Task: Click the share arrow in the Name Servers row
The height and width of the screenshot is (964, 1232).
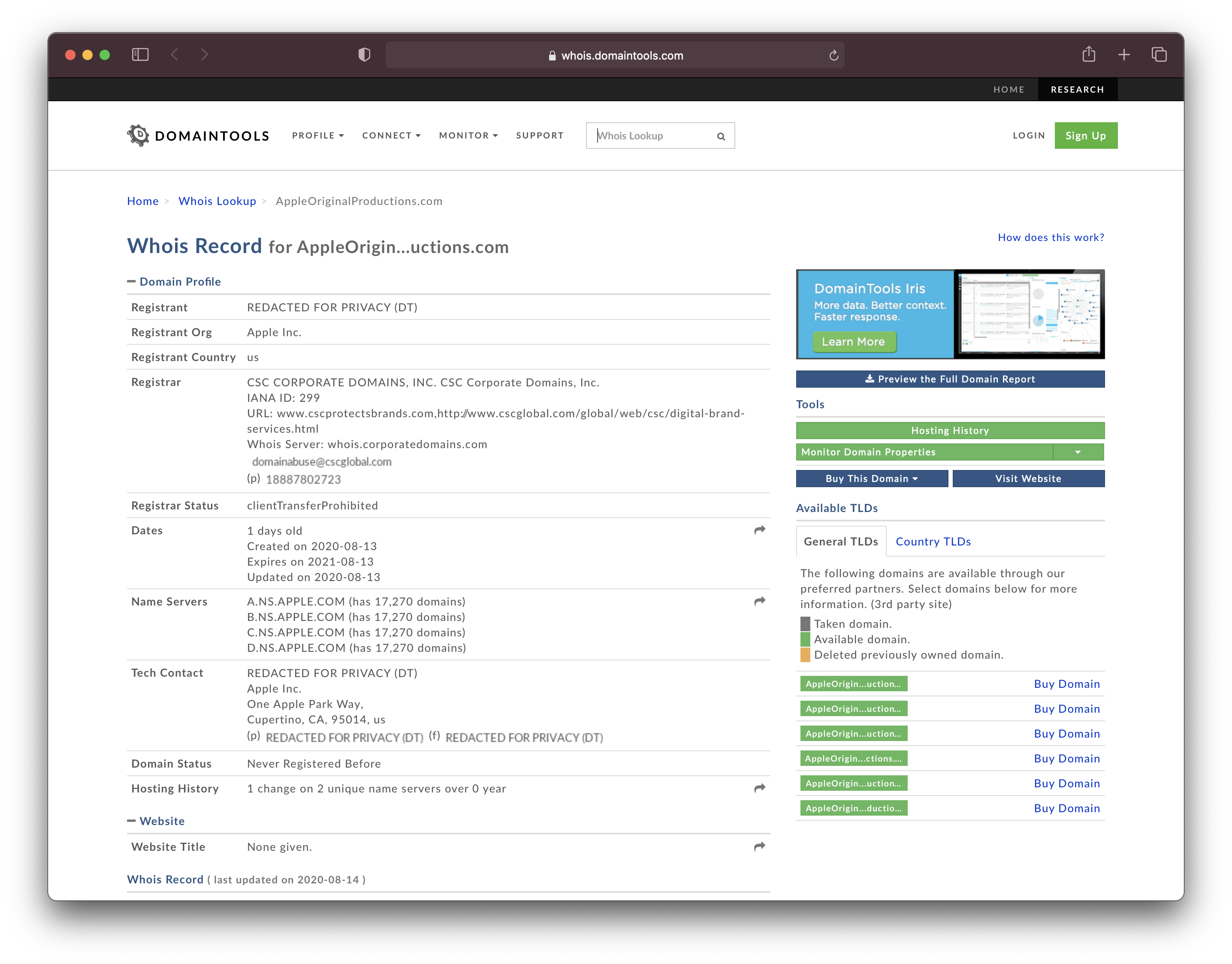Action: coord(760,601)
